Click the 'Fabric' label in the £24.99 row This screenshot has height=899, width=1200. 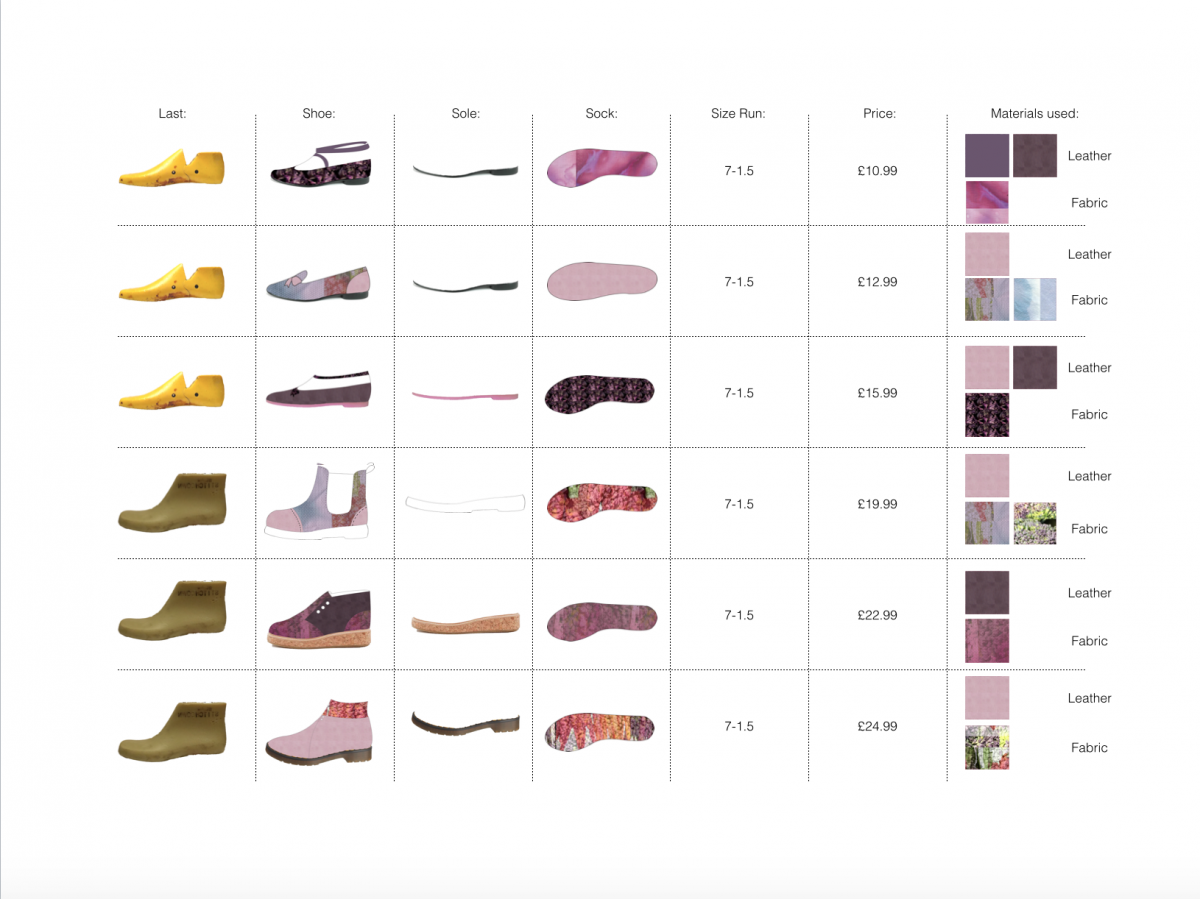(1089, 748)
